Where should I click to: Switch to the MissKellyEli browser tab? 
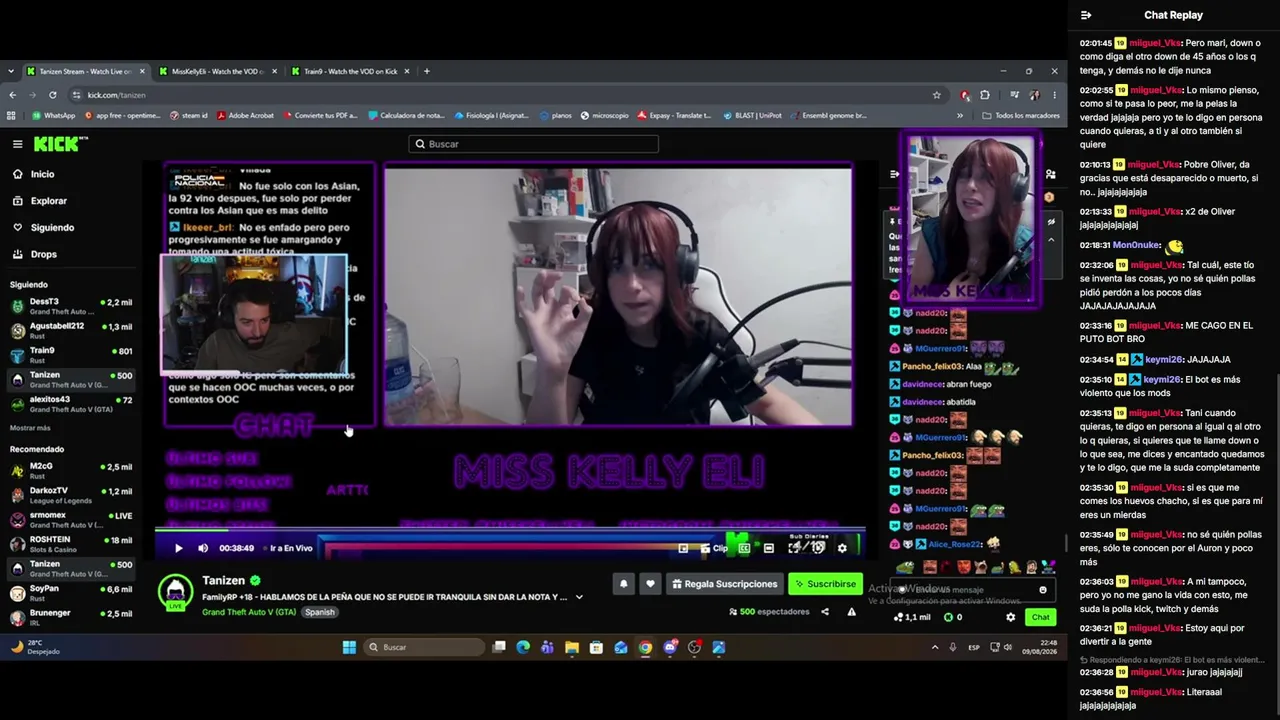[x=218, y=72]
